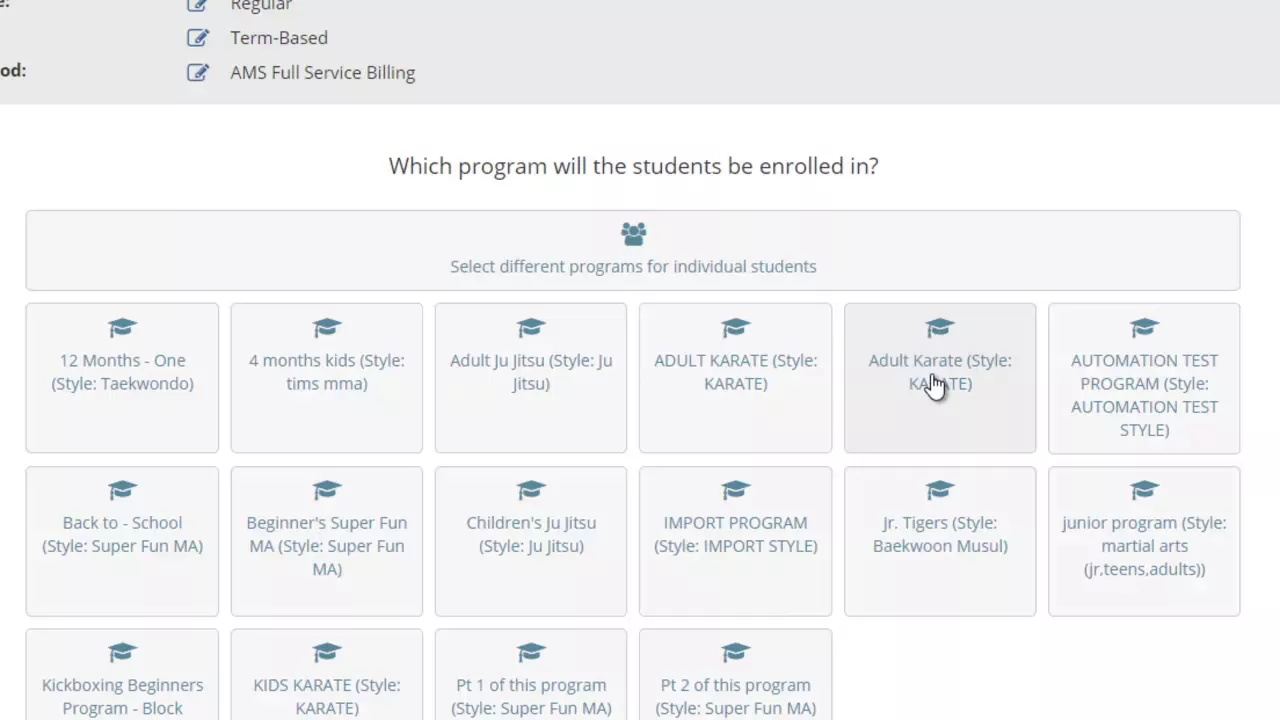Choose the 4 months kids program
Viewport: 1280px width, 720px height.
[327, 378]
